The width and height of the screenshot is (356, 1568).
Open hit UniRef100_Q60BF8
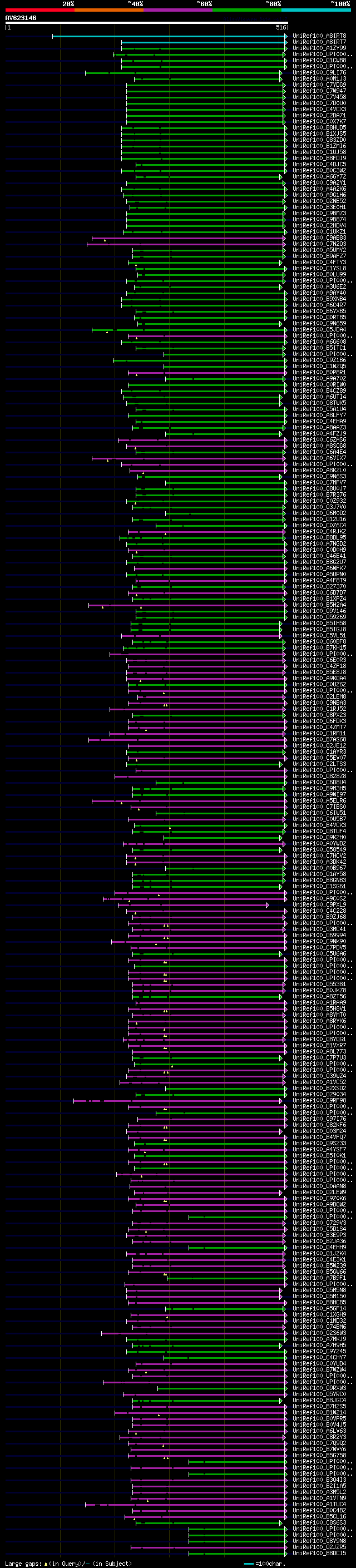pyautogui.click(x=319, y=641)
